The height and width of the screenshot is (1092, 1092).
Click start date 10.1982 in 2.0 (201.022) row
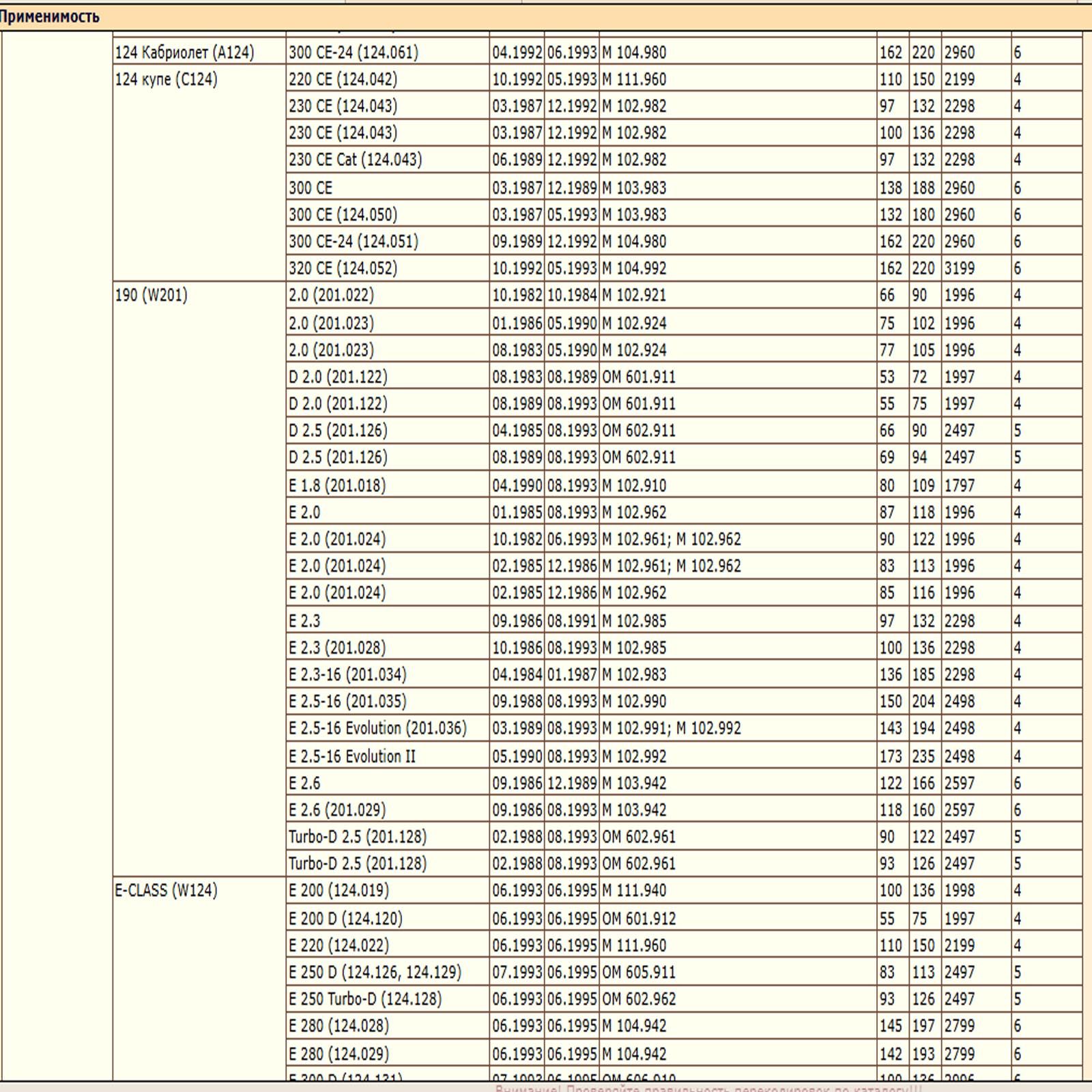tap(517, 295)
